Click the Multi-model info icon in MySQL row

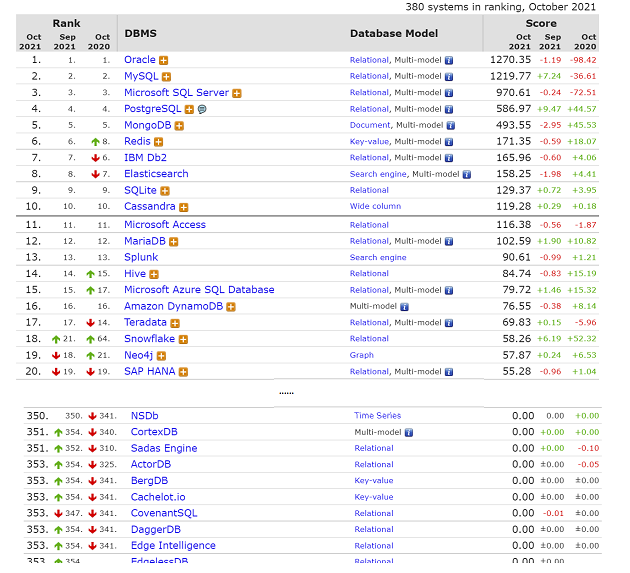(449, 77)
